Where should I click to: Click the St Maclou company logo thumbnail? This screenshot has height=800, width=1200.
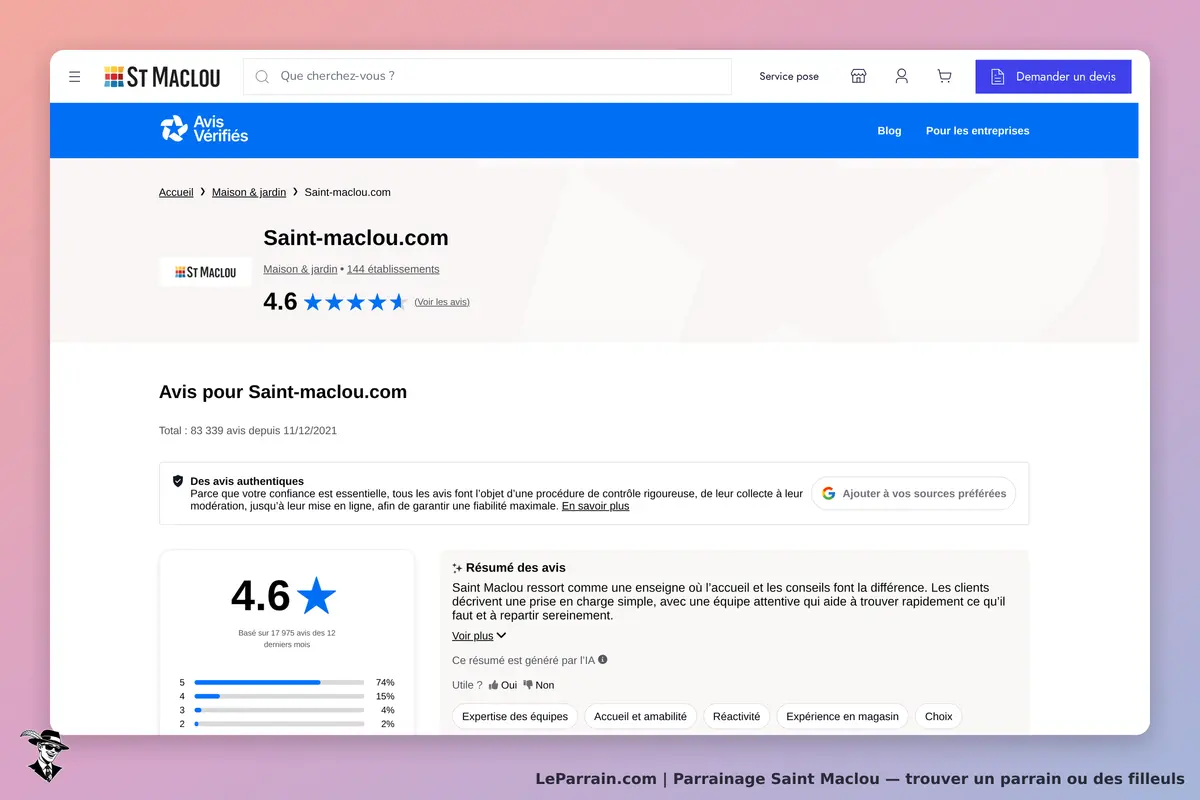206,272
